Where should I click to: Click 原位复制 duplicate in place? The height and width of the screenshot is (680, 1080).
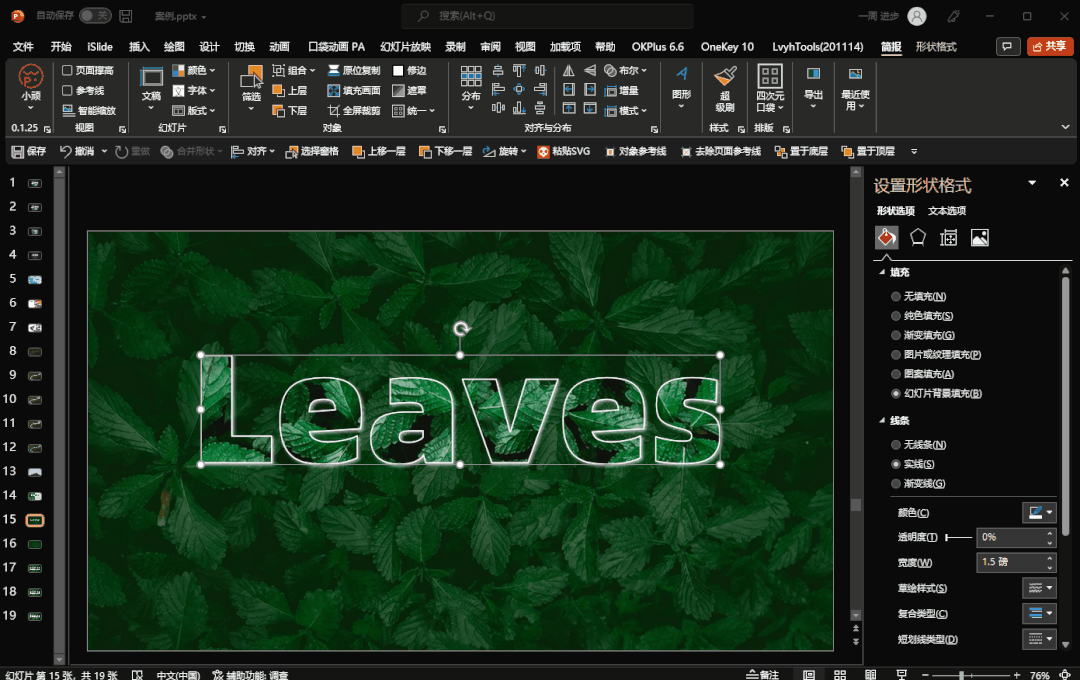point(353,70)
